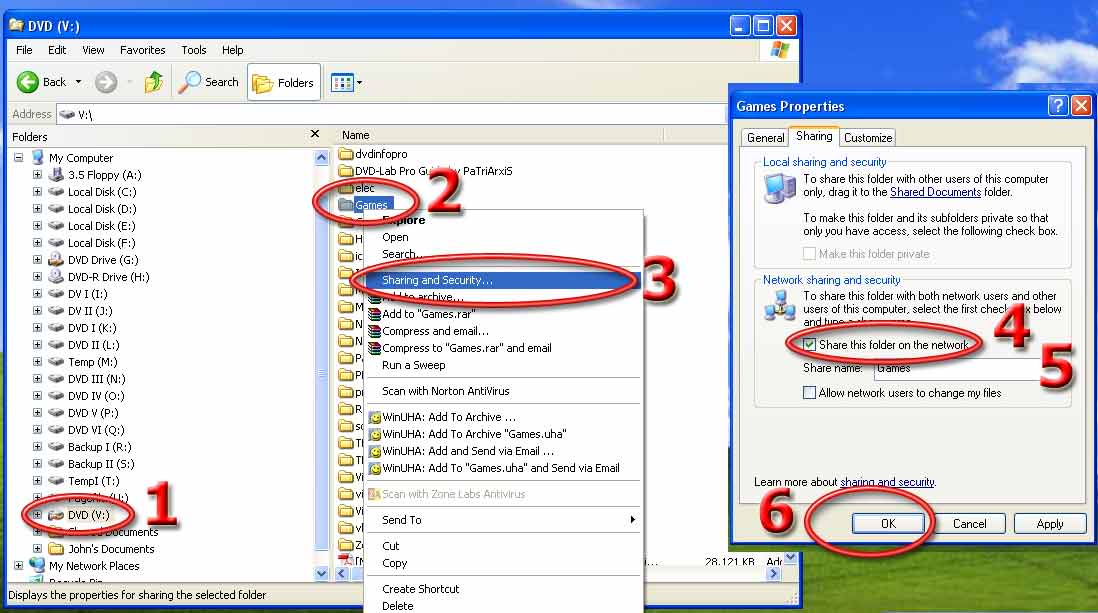This screenshot has width=1098, height=613.
Task: Enable Allow network users to change files
Action: pos(809,393)
